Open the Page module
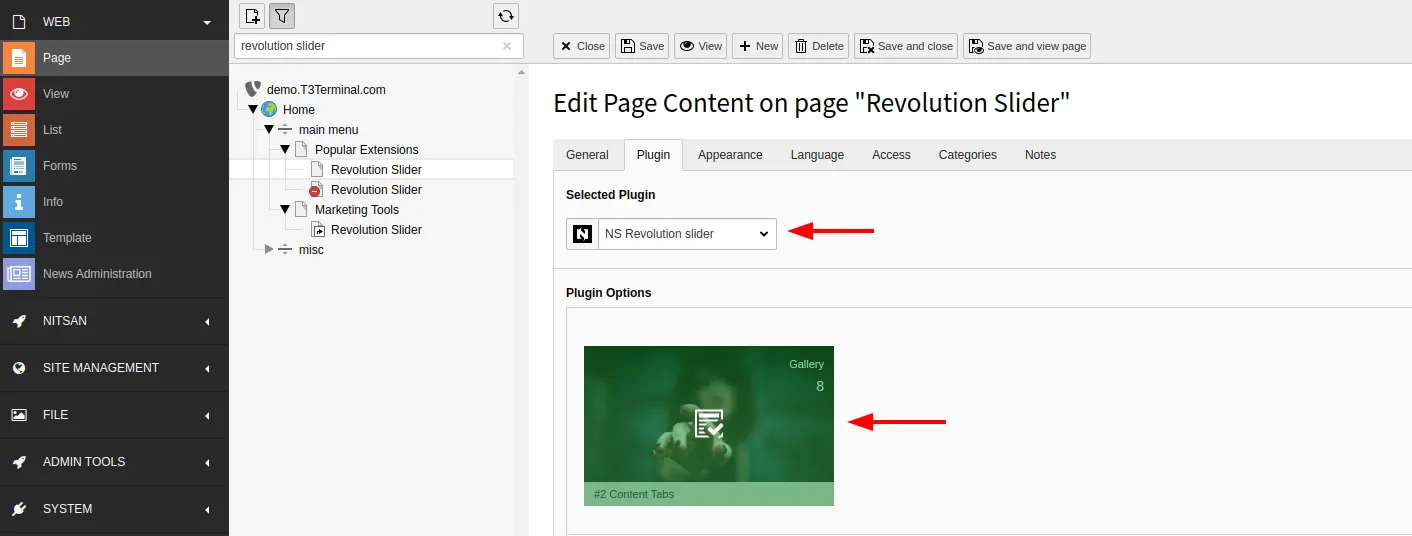 click(114, 58)
